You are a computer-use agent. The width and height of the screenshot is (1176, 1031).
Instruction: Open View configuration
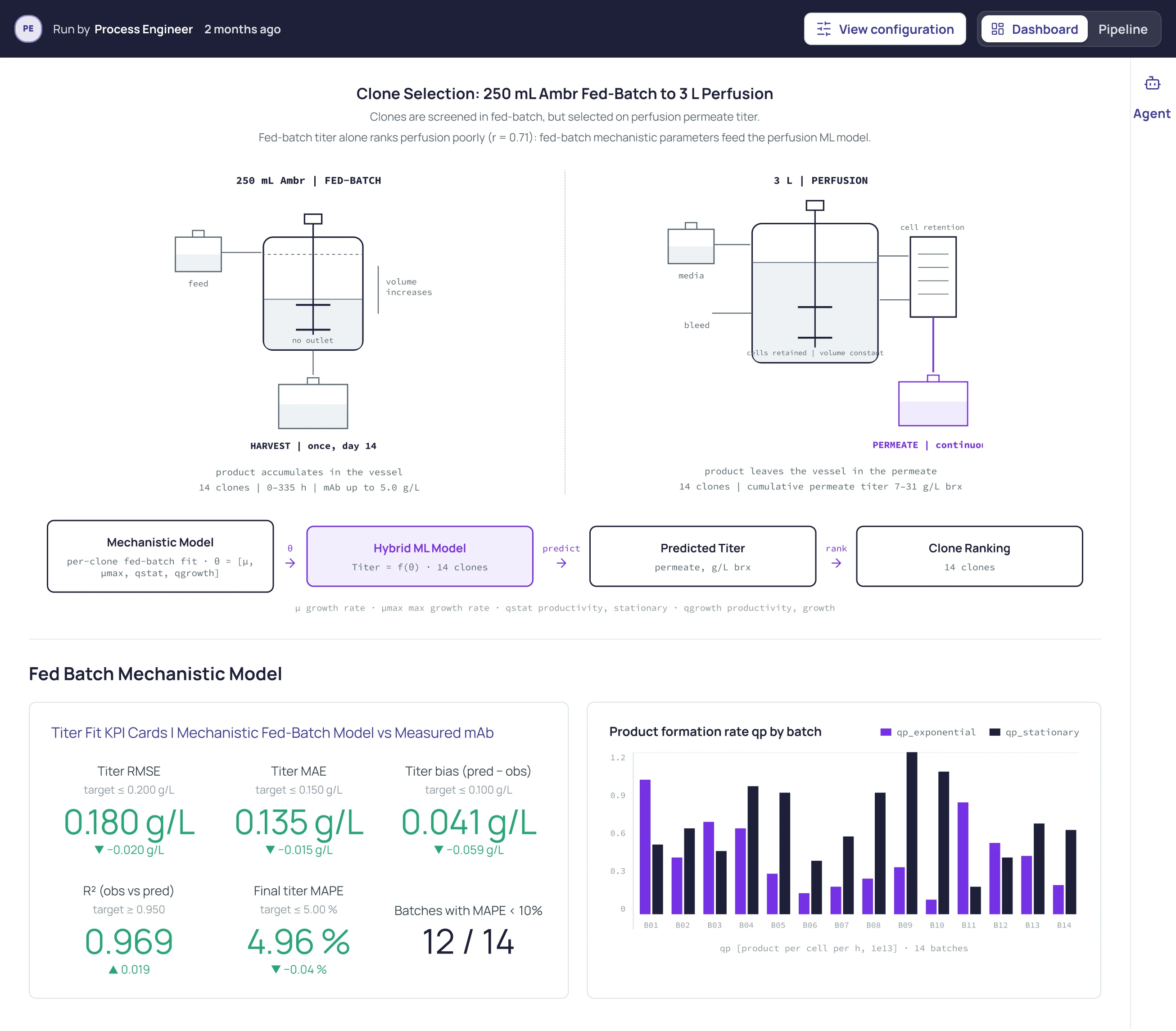(884, 29)
